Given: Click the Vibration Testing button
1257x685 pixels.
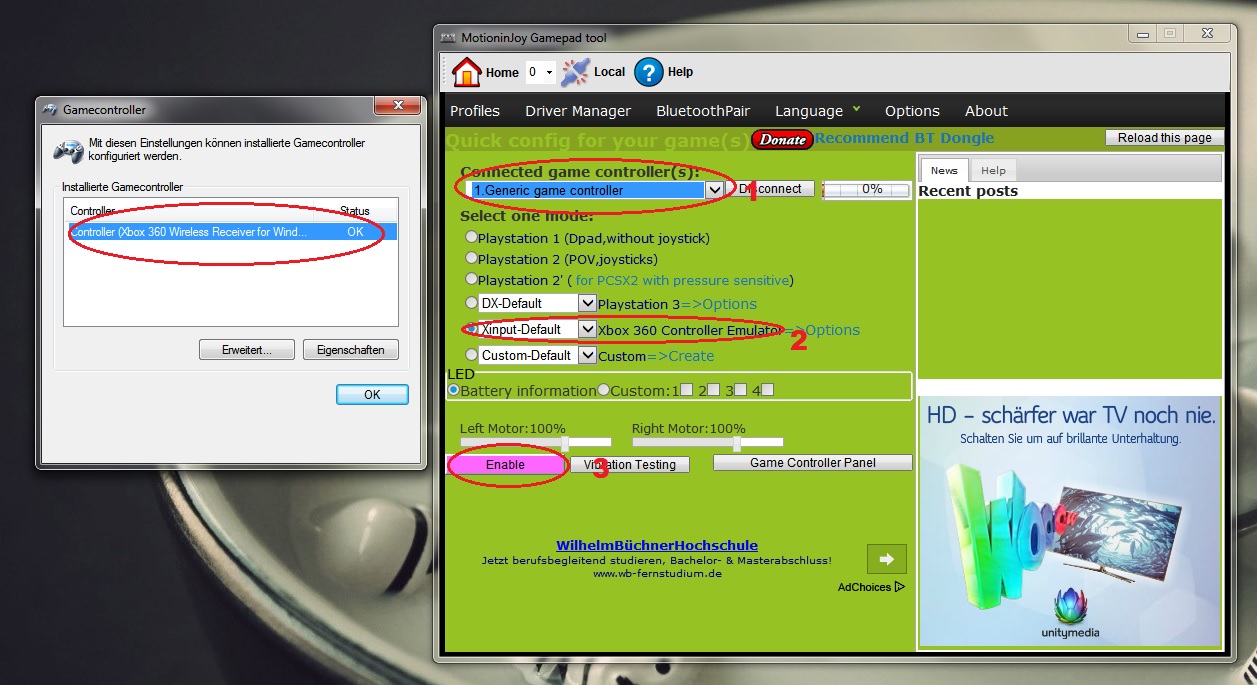Looking at the screenshot, I should 630,464.
